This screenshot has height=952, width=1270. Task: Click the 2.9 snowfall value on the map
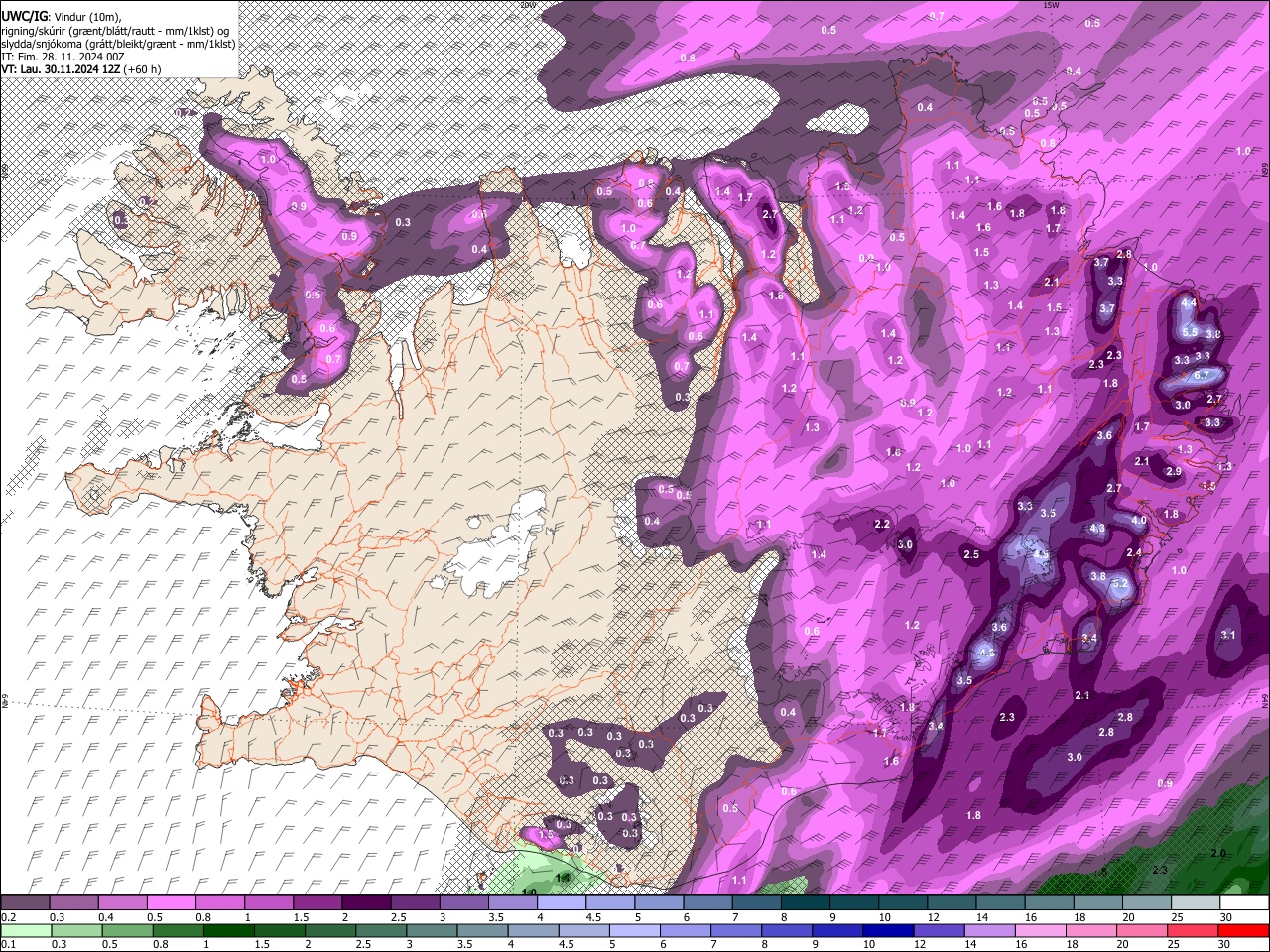(x=1174, y=471)
